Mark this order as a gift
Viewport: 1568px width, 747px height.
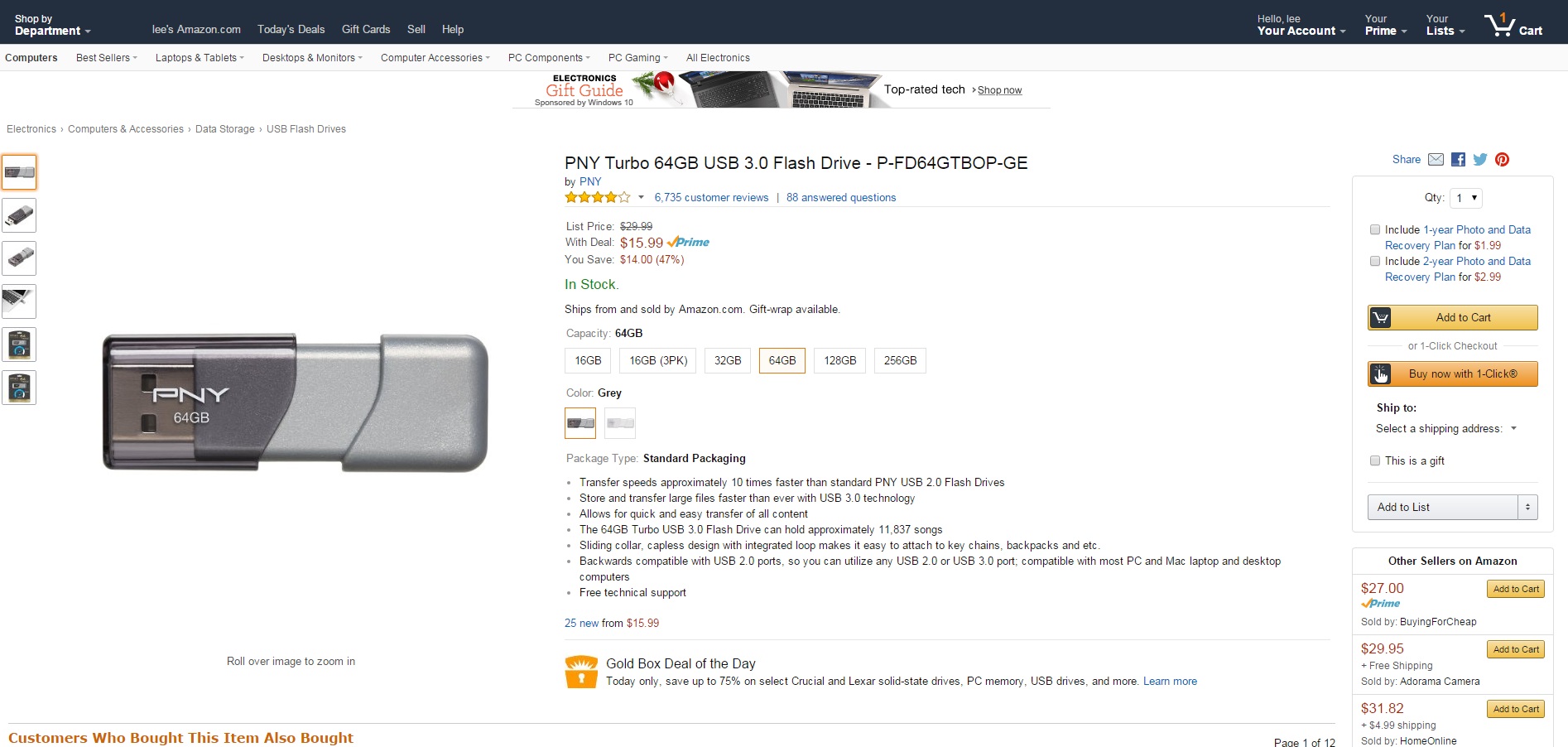(x=1375, y=461)
